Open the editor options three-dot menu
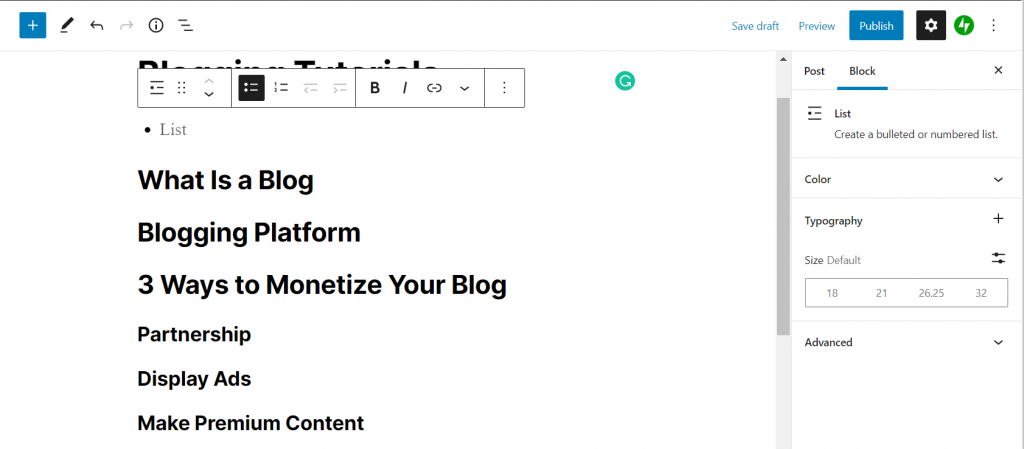The height and width of the screenshot is (449, 1024). [x=993, y=25]
